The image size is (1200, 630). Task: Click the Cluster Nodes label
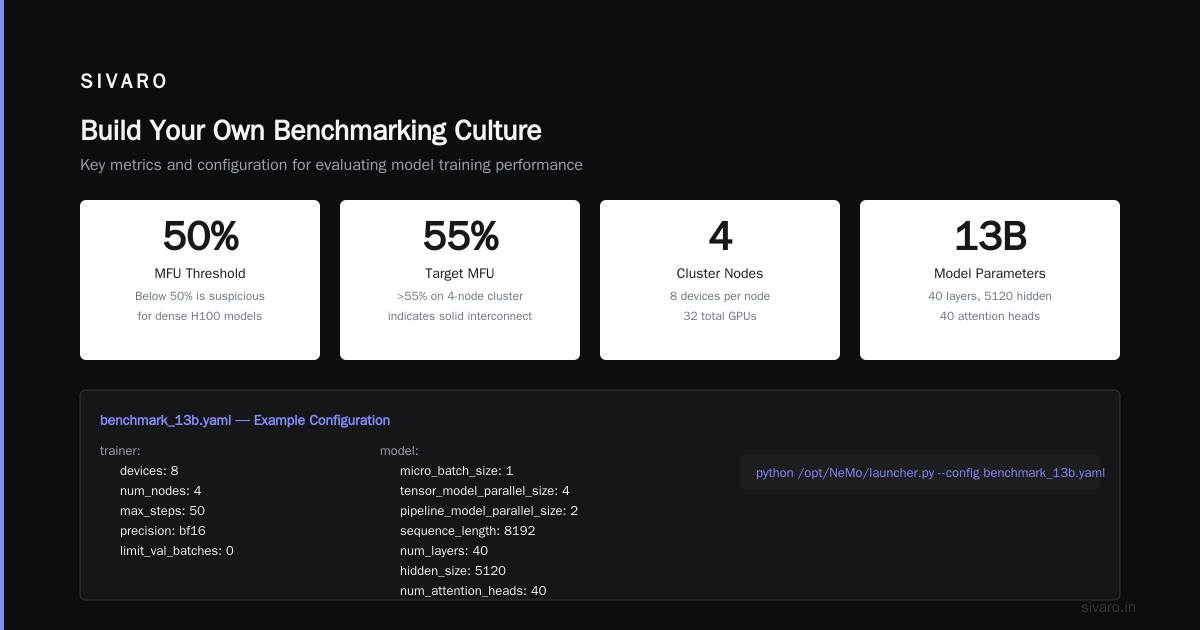[720, 273]
